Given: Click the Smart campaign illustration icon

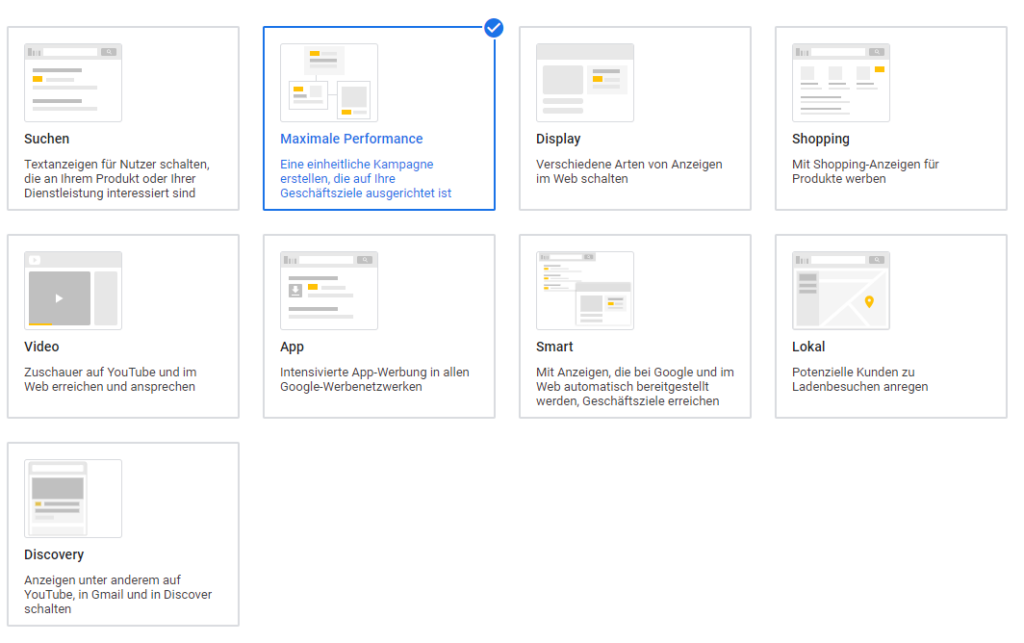Looking at the screenshot, I should (585, 290).
